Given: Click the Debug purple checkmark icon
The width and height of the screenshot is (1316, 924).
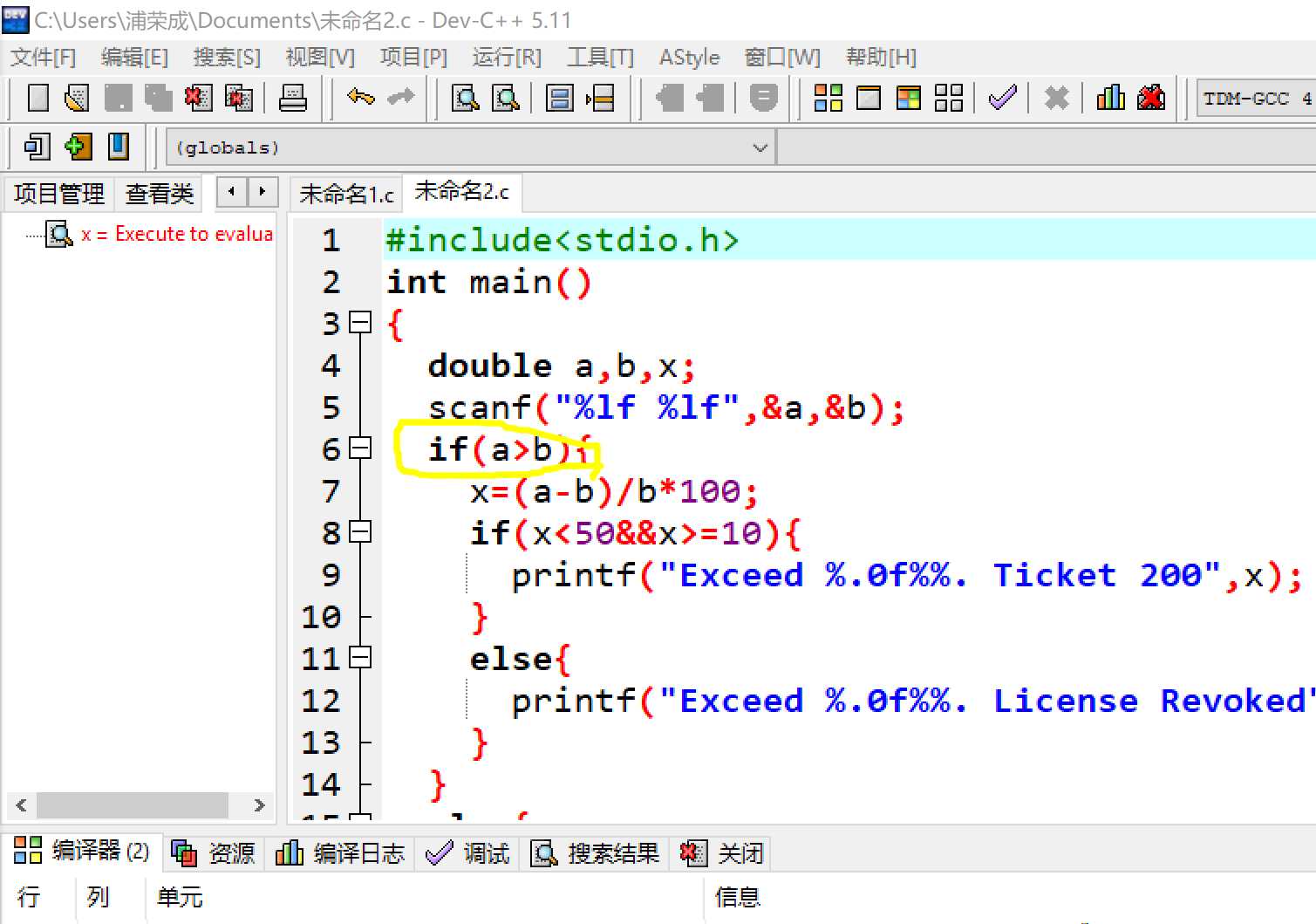Looking at the screenshot, I should [x=1003, y=97].
